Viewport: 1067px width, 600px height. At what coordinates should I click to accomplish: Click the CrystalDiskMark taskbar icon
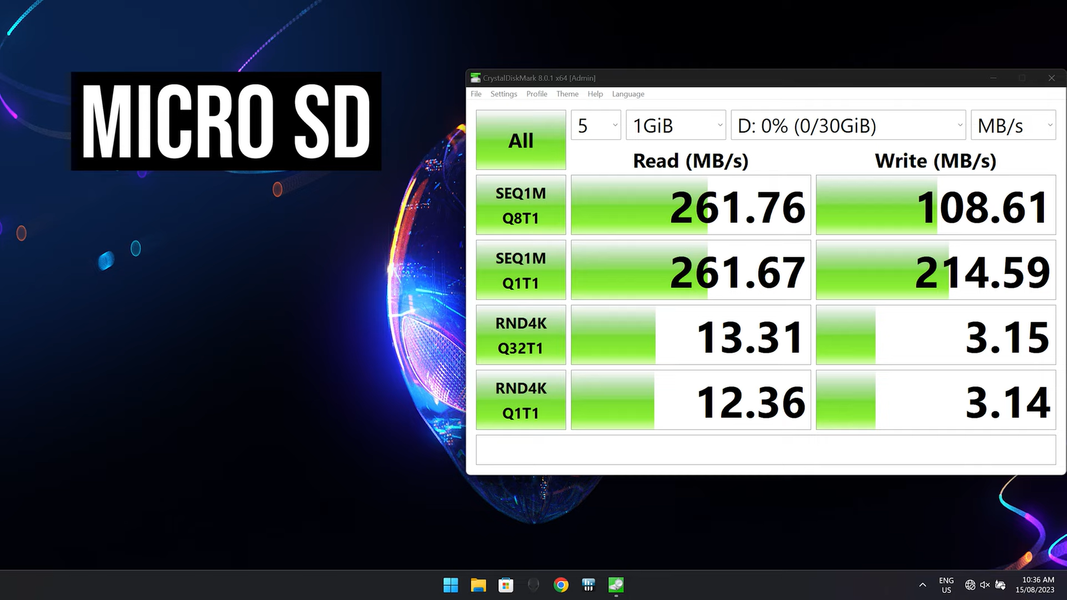click(x=616, y=585)
